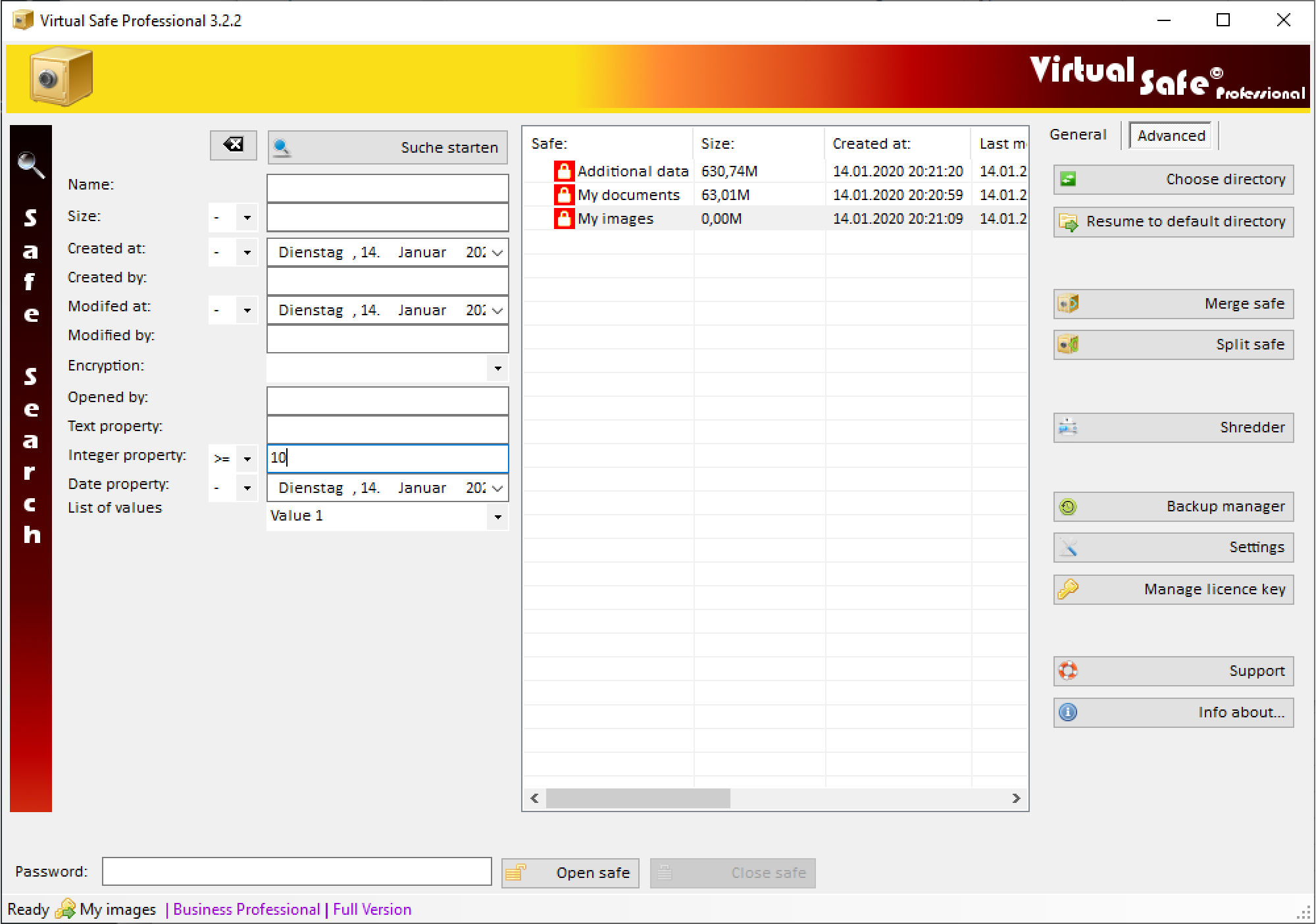Click the Shredder button
This screenshot has width=1316, height=924.
pos(1173,428)
